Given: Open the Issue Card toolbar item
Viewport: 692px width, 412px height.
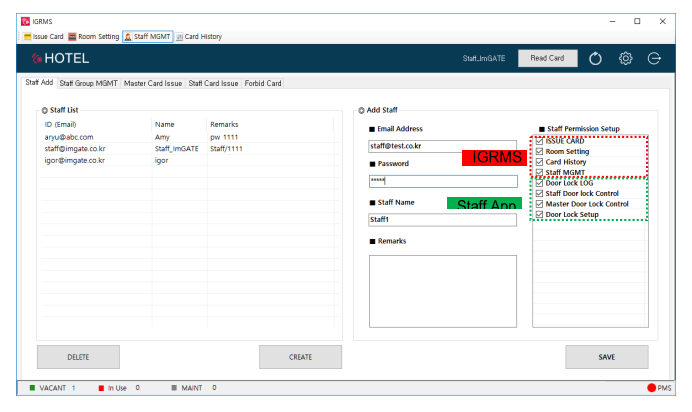Looking at the screenshot, I should (43, 37).
